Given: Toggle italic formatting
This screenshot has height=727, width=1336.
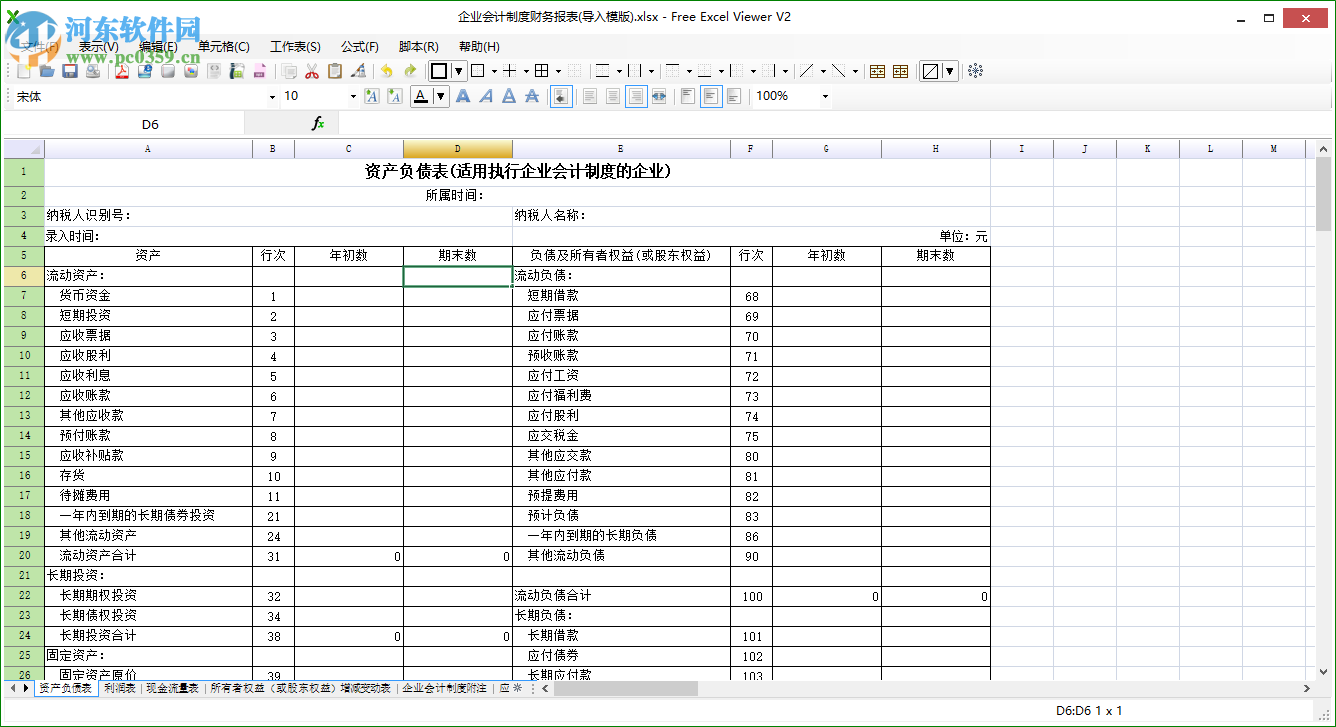Looking at the screenshot, I should pos(485,96).
